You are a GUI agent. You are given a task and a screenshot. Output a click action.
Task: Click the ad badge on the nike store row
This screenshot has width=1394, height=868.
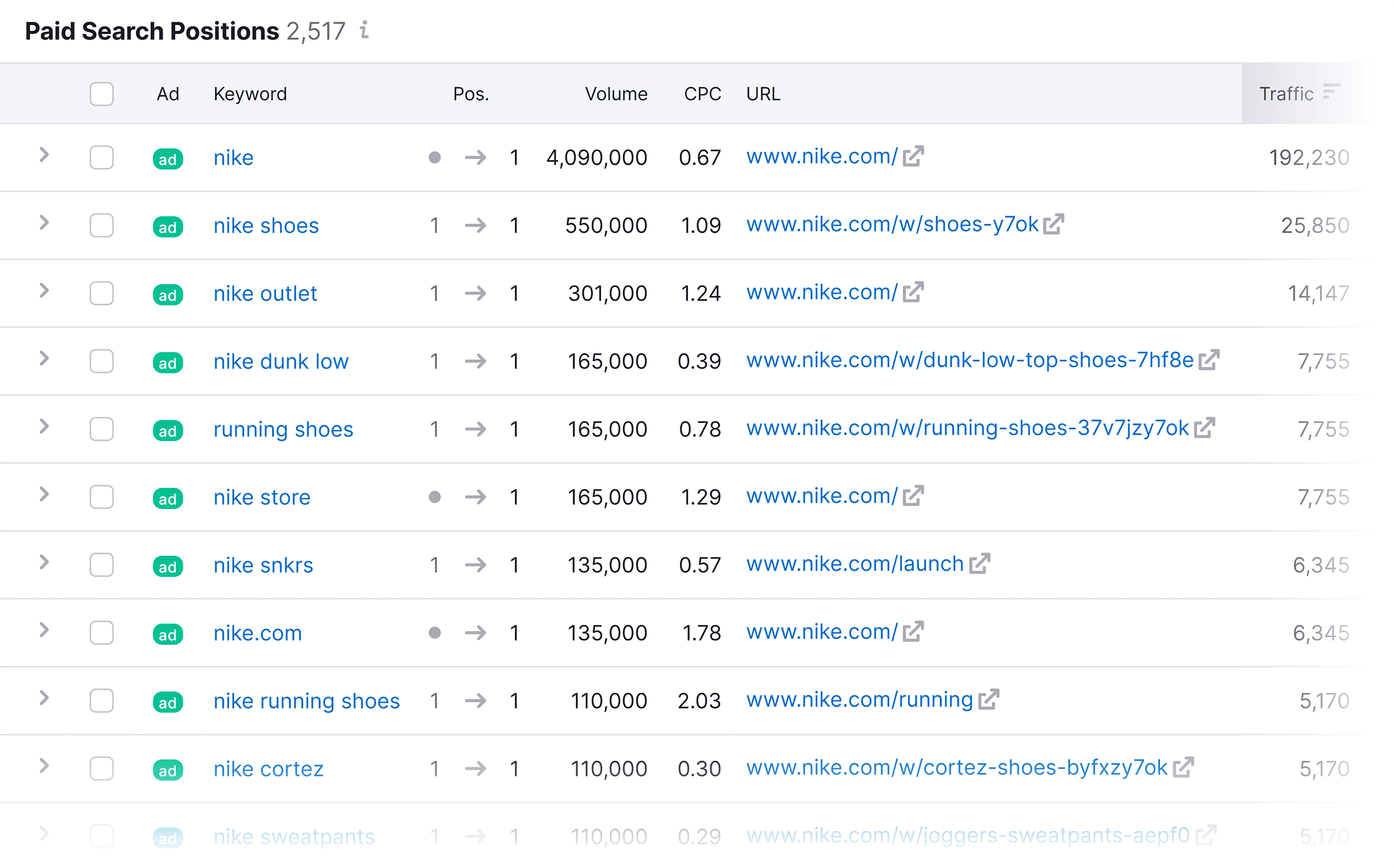(167, 498)
